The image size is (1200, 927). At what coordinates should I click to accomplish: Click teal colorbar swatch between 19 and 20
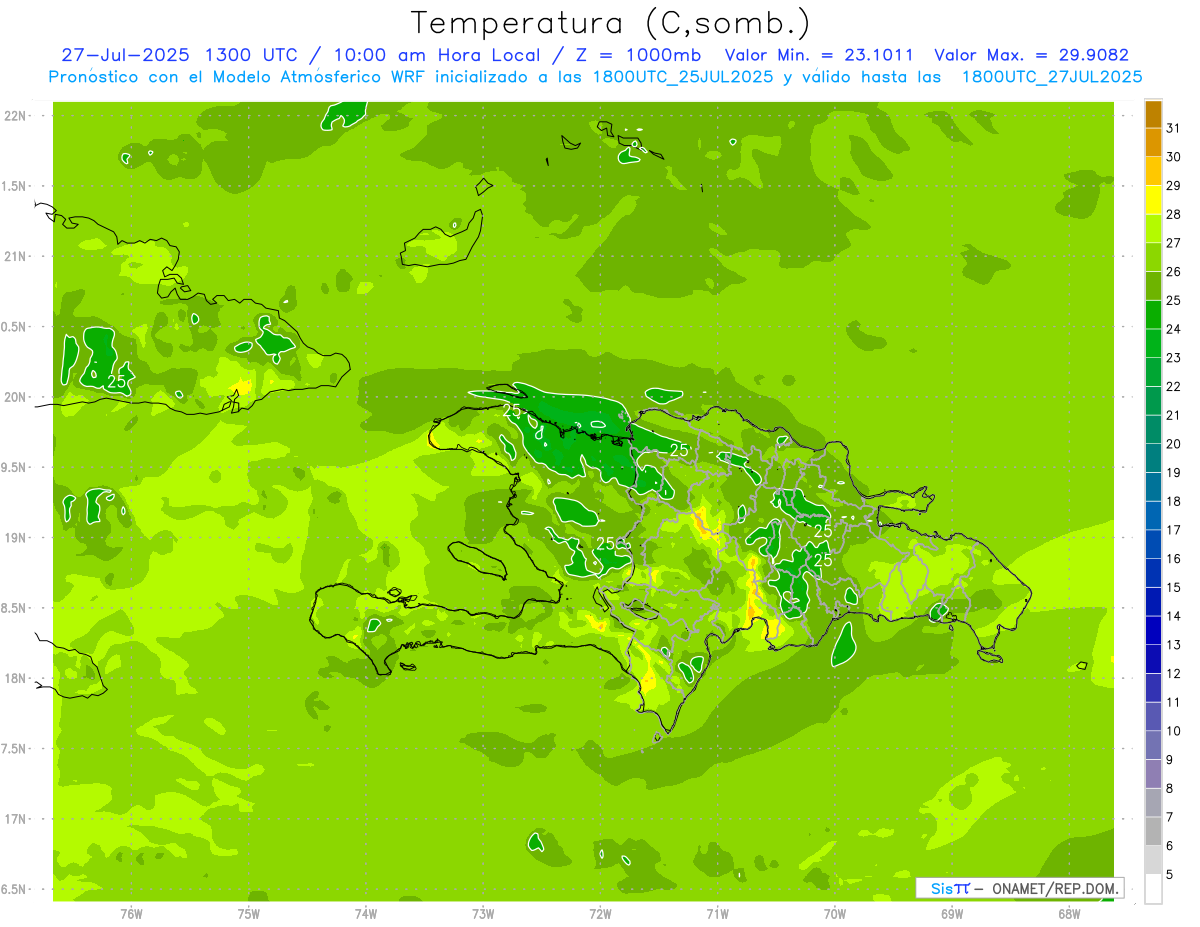pyautogui.click(x=1153, y=459)
